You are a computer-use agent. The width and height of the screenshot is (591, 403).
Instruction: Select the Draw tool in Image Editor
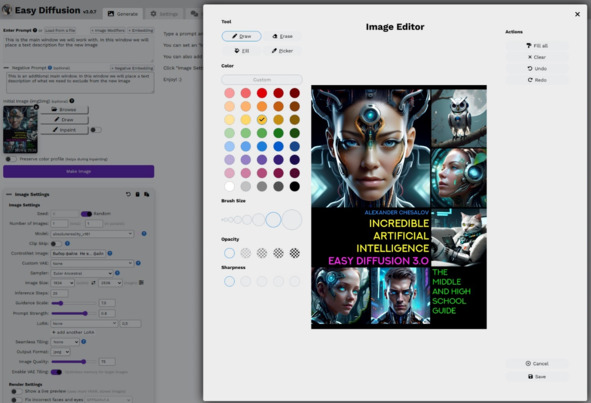[x=241, y=36]
